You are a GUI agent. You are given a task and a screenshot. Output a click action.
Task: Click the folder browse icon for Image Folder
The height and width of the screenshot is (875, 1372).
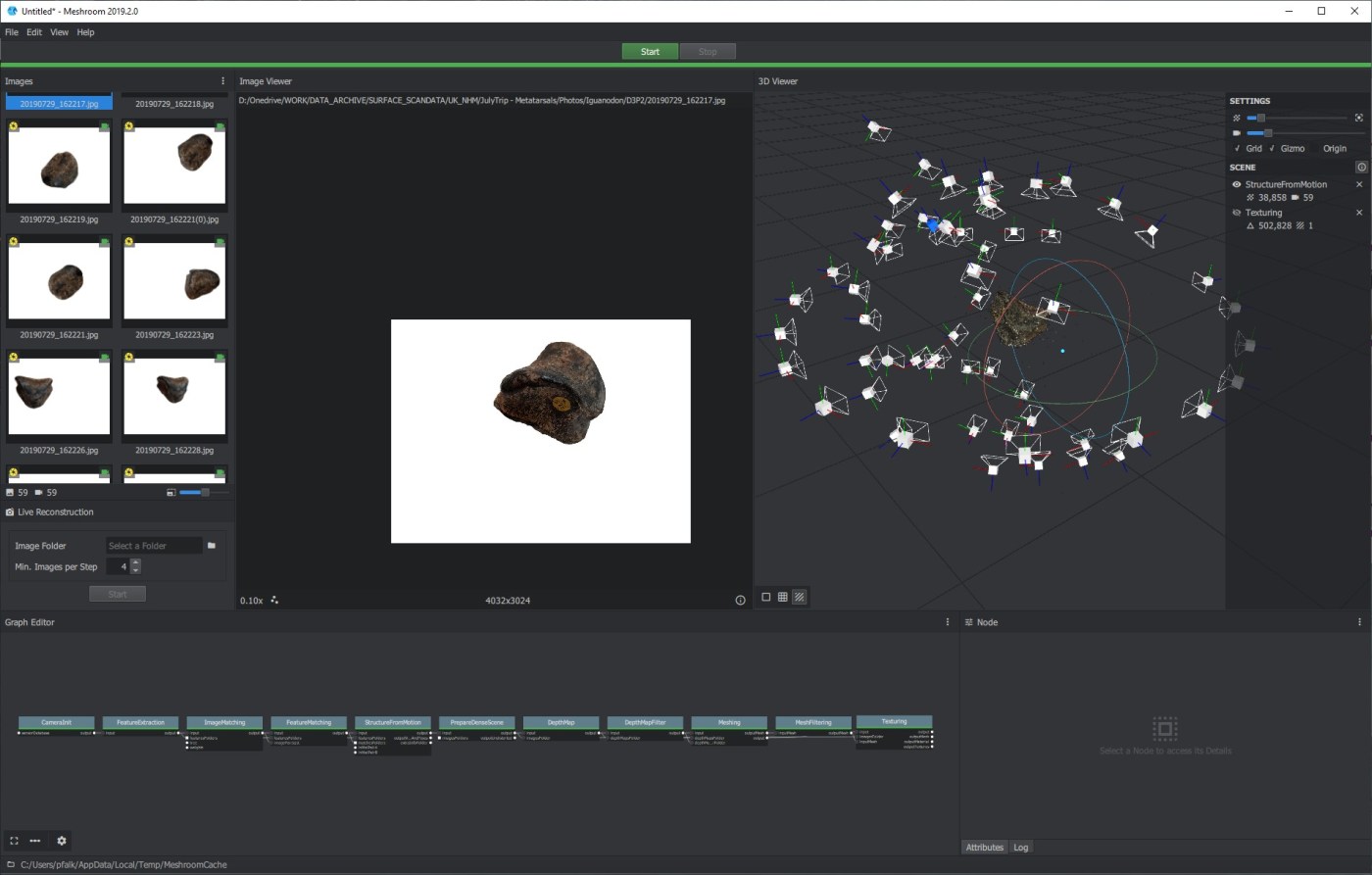212,546
